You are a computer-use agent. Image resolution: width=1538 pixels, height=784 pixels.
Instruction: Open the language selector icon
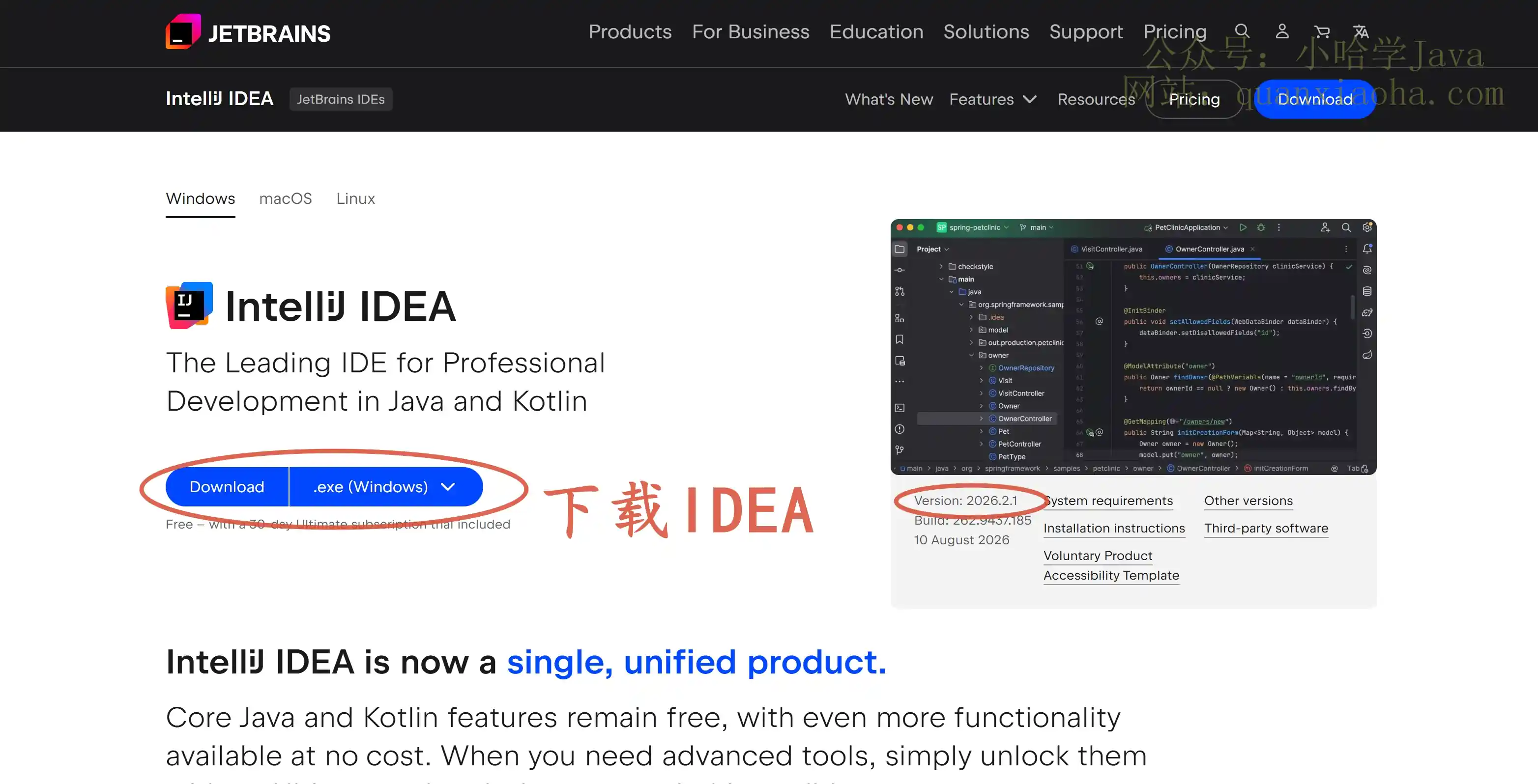[x=1361, y=31]
